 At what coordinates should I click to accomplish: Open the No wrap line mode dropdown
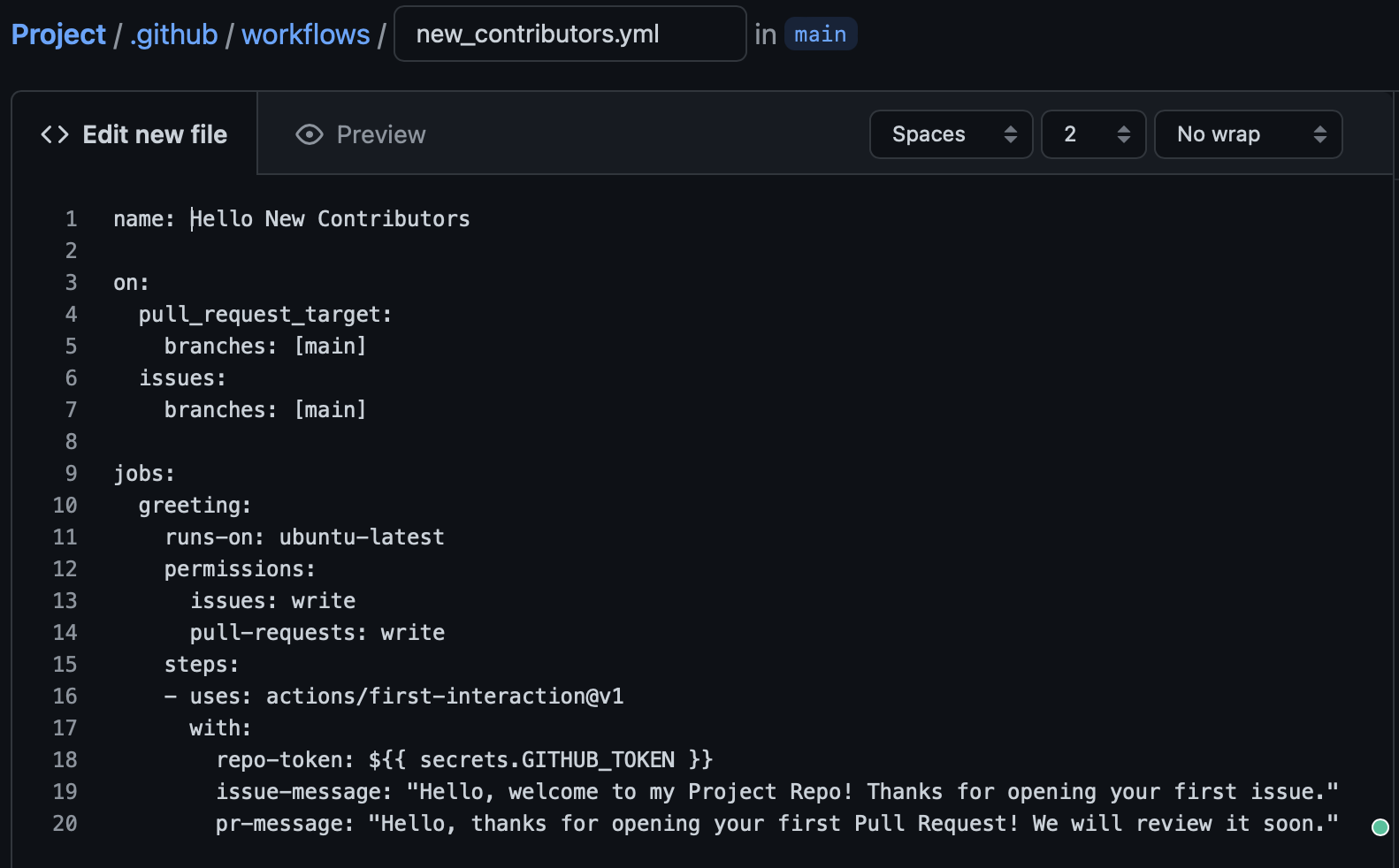coord(1249,134)
